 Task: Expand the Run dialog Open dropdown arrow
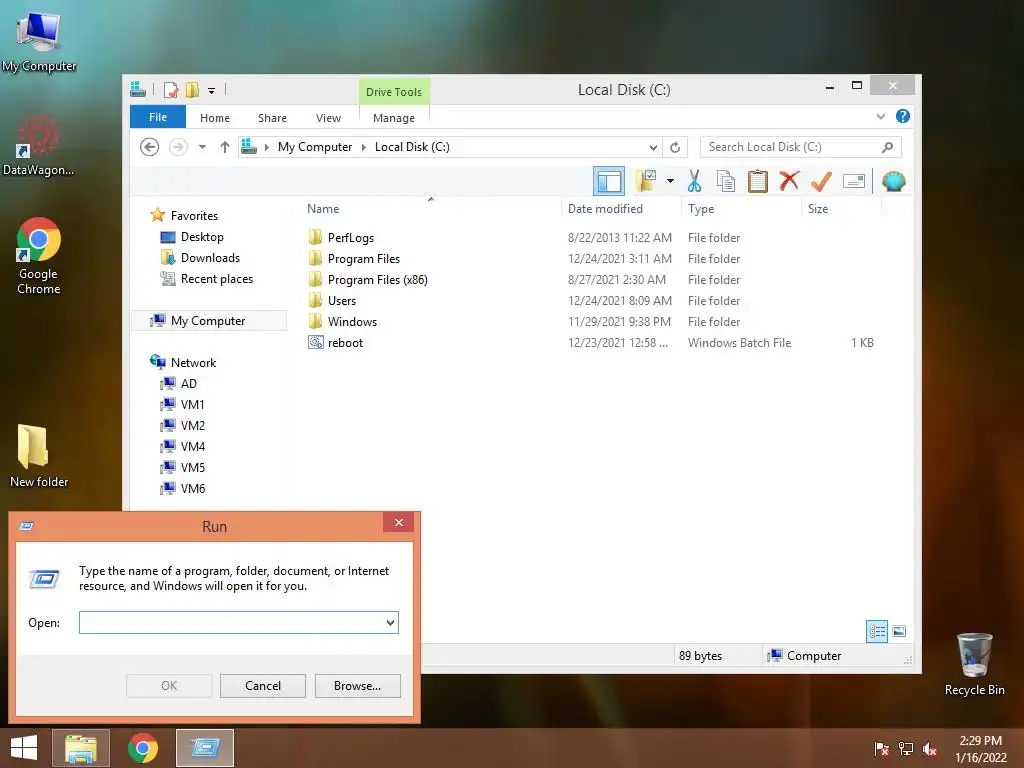click(390, 622)
